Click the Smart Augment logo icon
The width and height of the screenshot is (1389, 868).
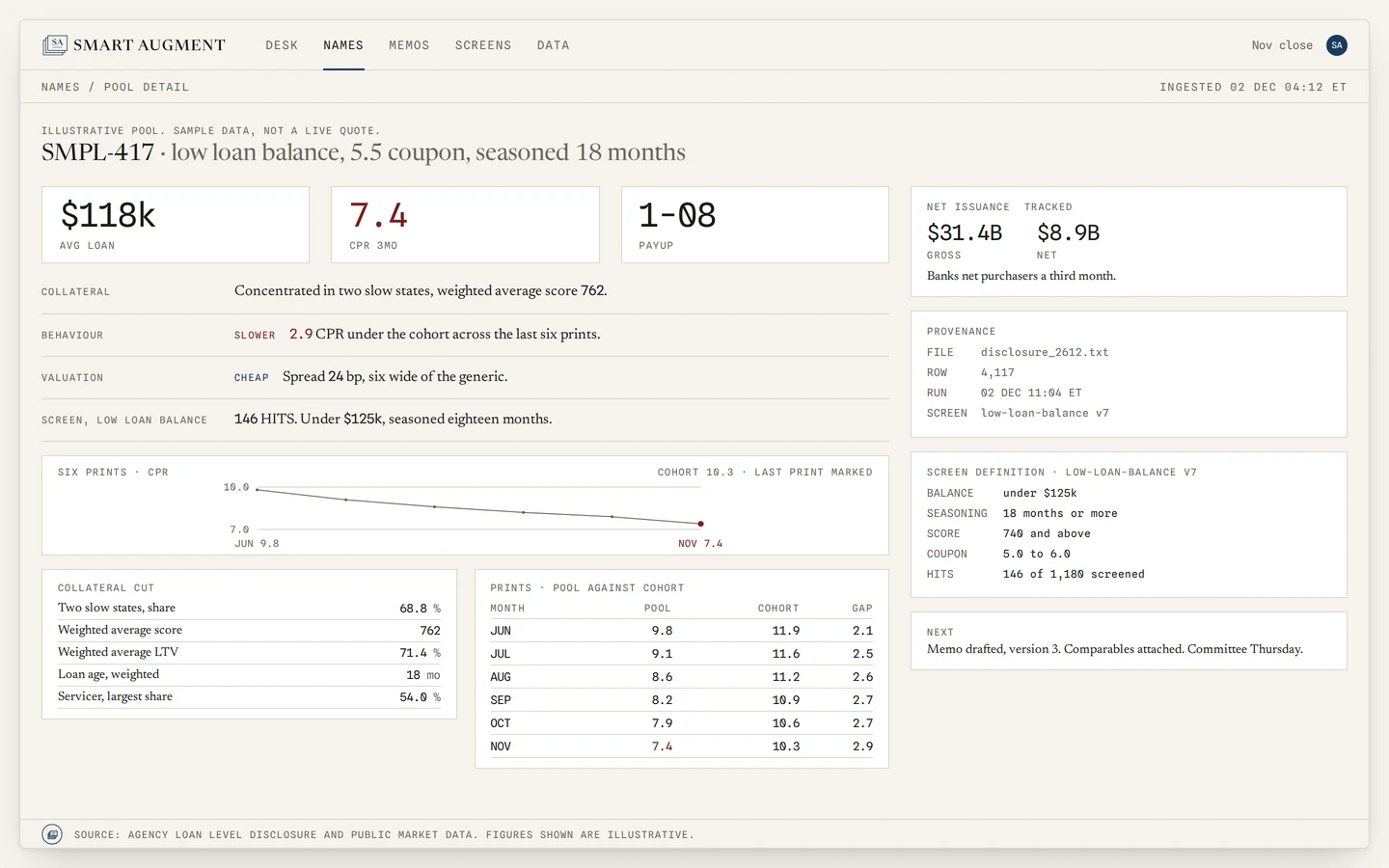pos(55,44)
